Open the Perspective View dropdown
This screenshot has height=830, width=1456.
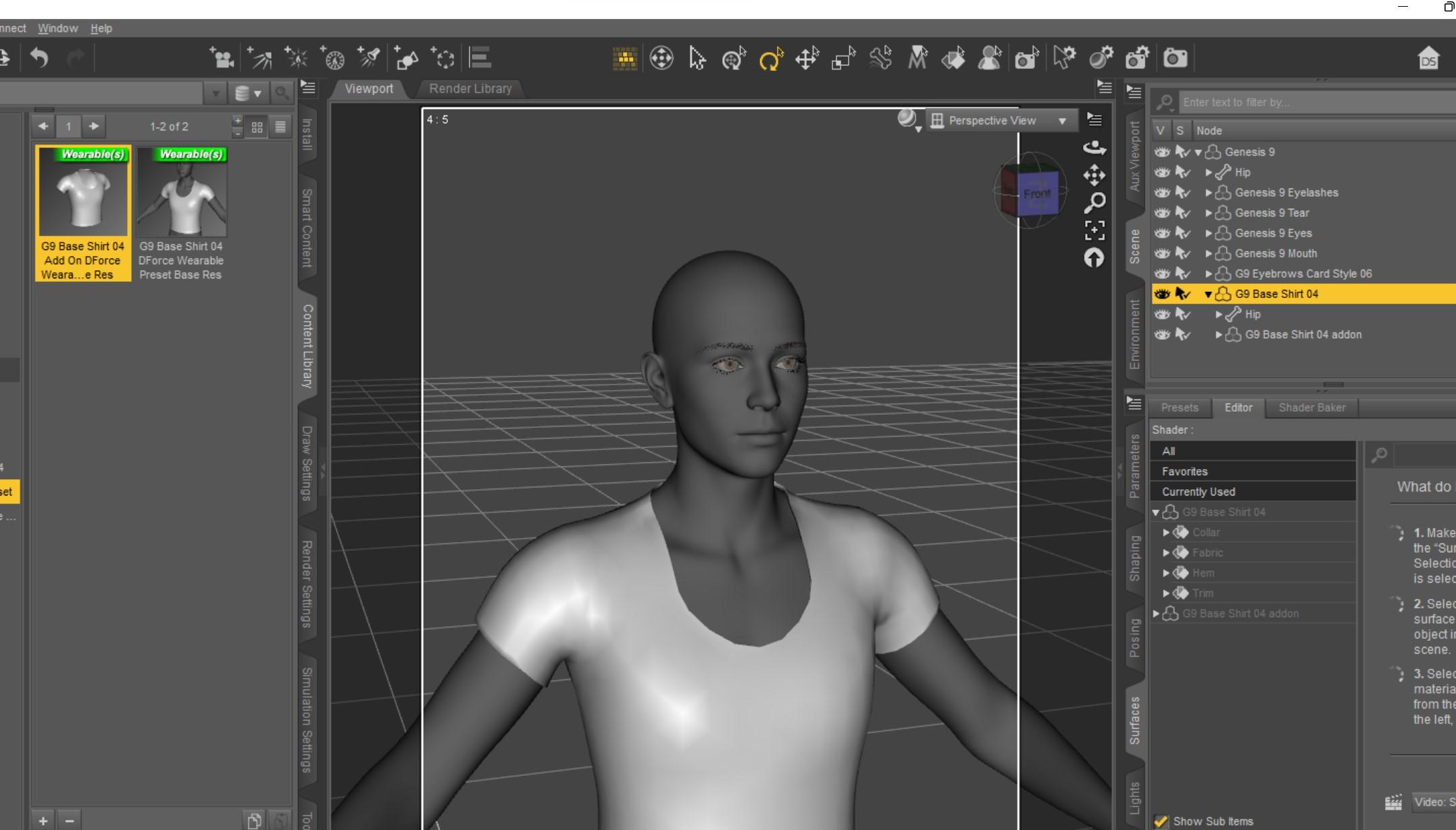click(1001, 120)
